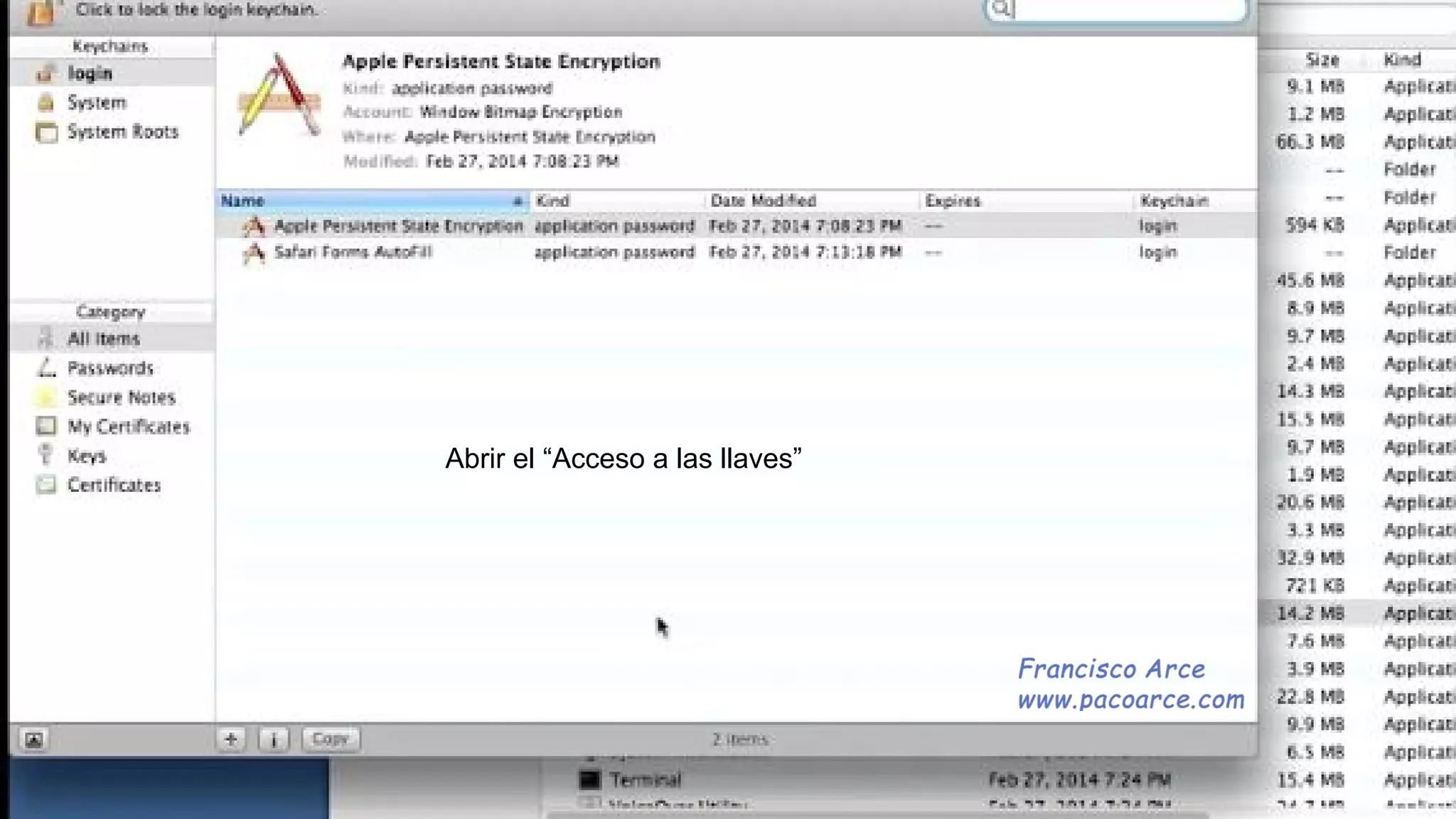Screen dimensions: 1456x819
Task: Click the System Roots folder icon
Action: coord(46,132)
